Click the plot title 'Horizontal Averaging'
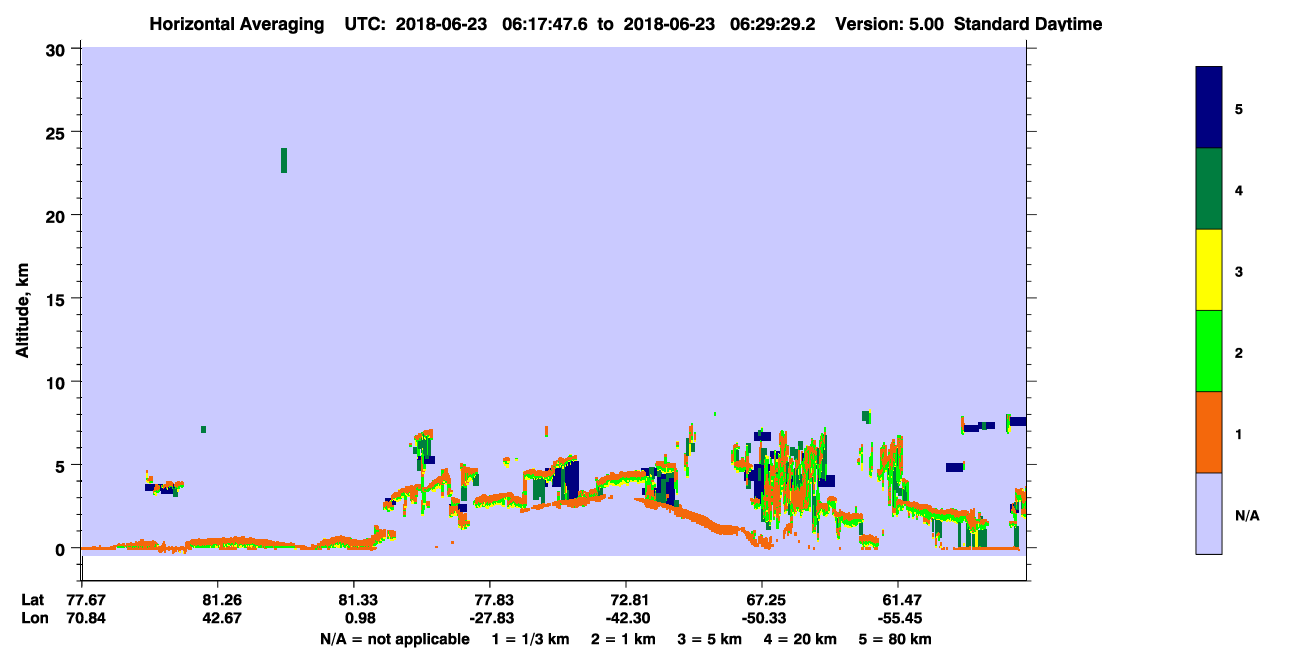This screenshot has width=1300, height=667. point(236,24)
